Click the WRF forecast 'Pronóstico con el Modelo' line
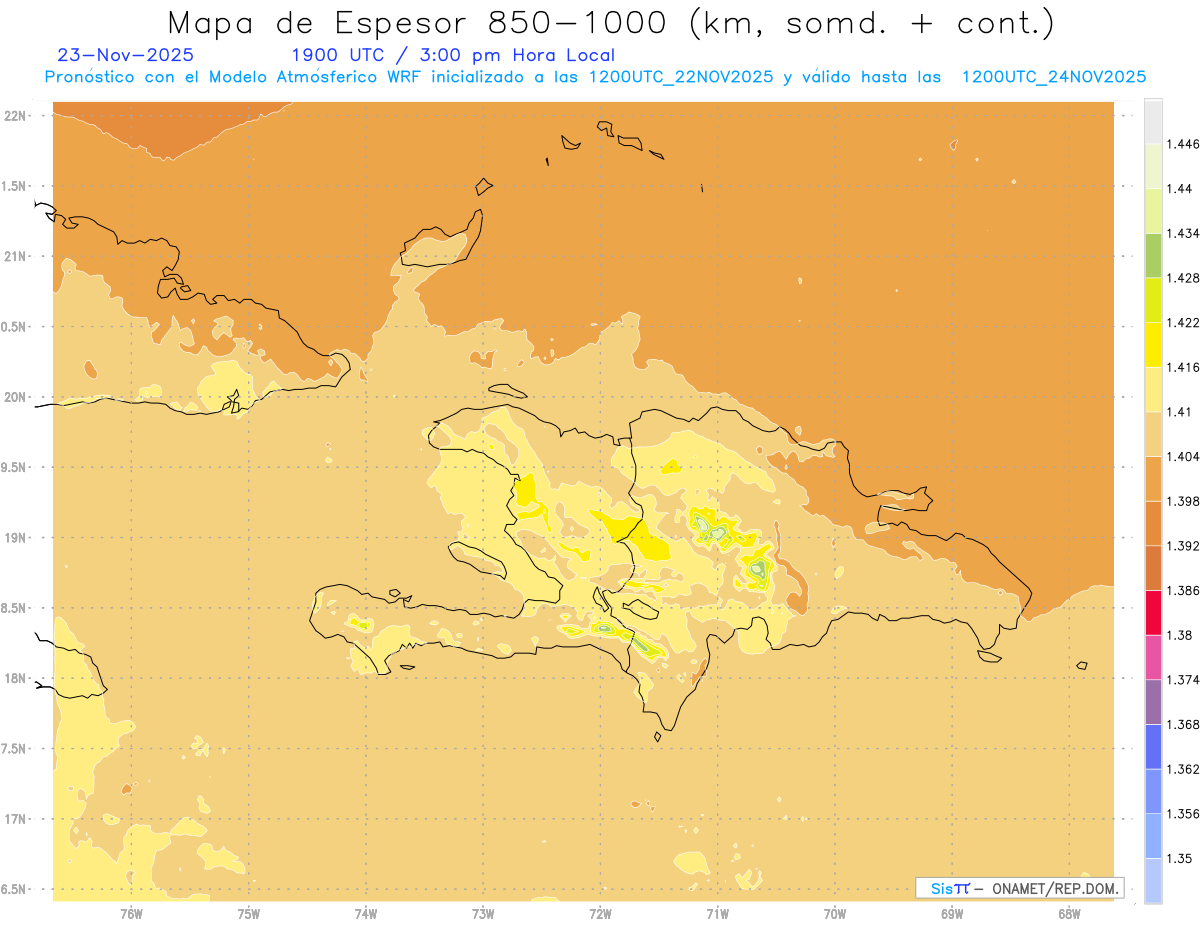Viewport: 1200px width, 927px height. pos(595,77)
